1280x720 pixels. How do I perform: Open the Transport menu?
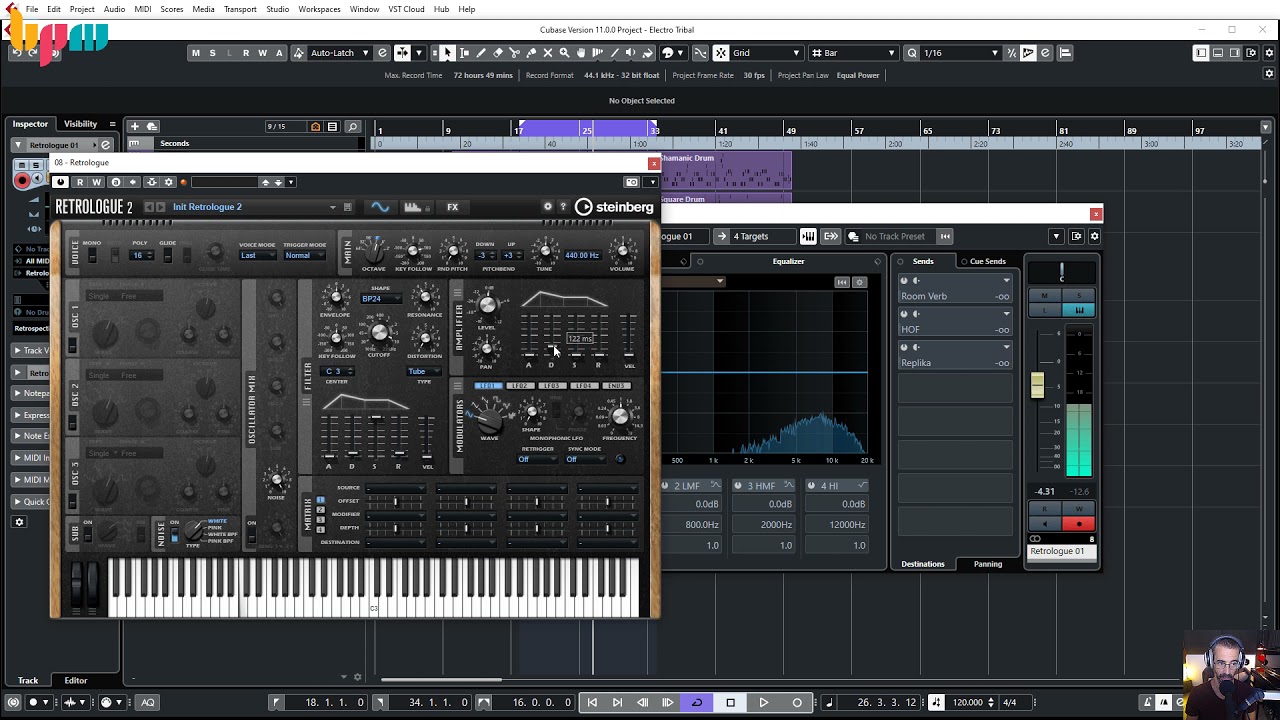[x=240, y=9]
